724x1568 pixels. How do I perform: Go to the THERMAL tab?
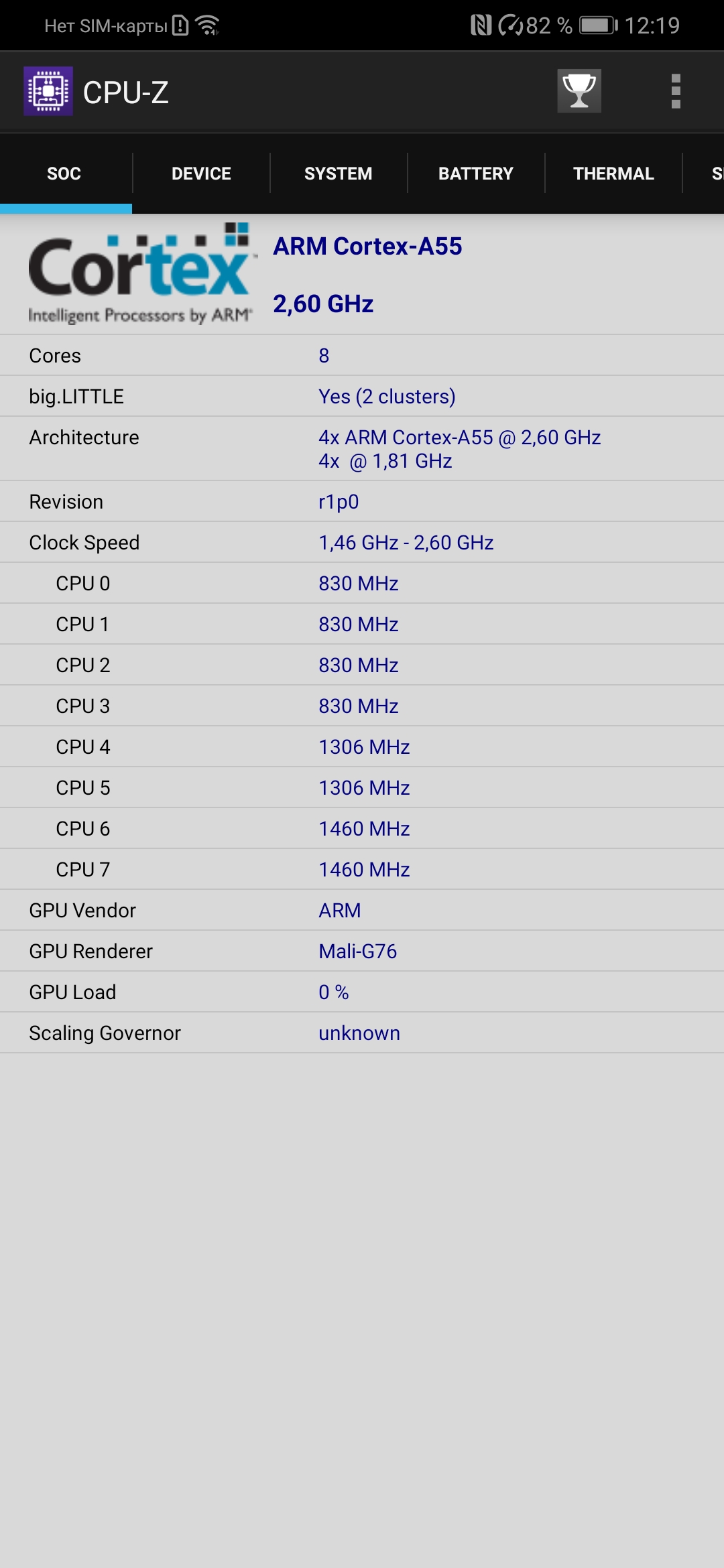[x=613, y=174]
